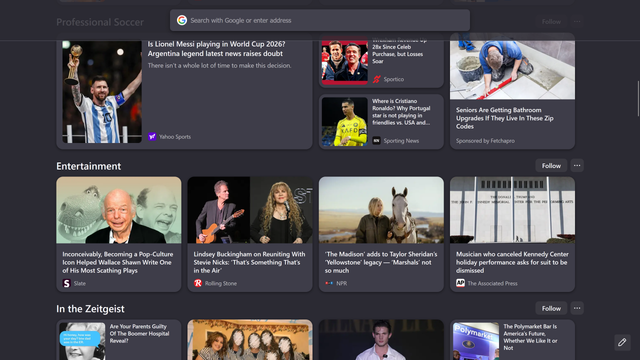Click The Associated Press source icon
Viewport: 640px width, 360px height.
pos(460,283)
